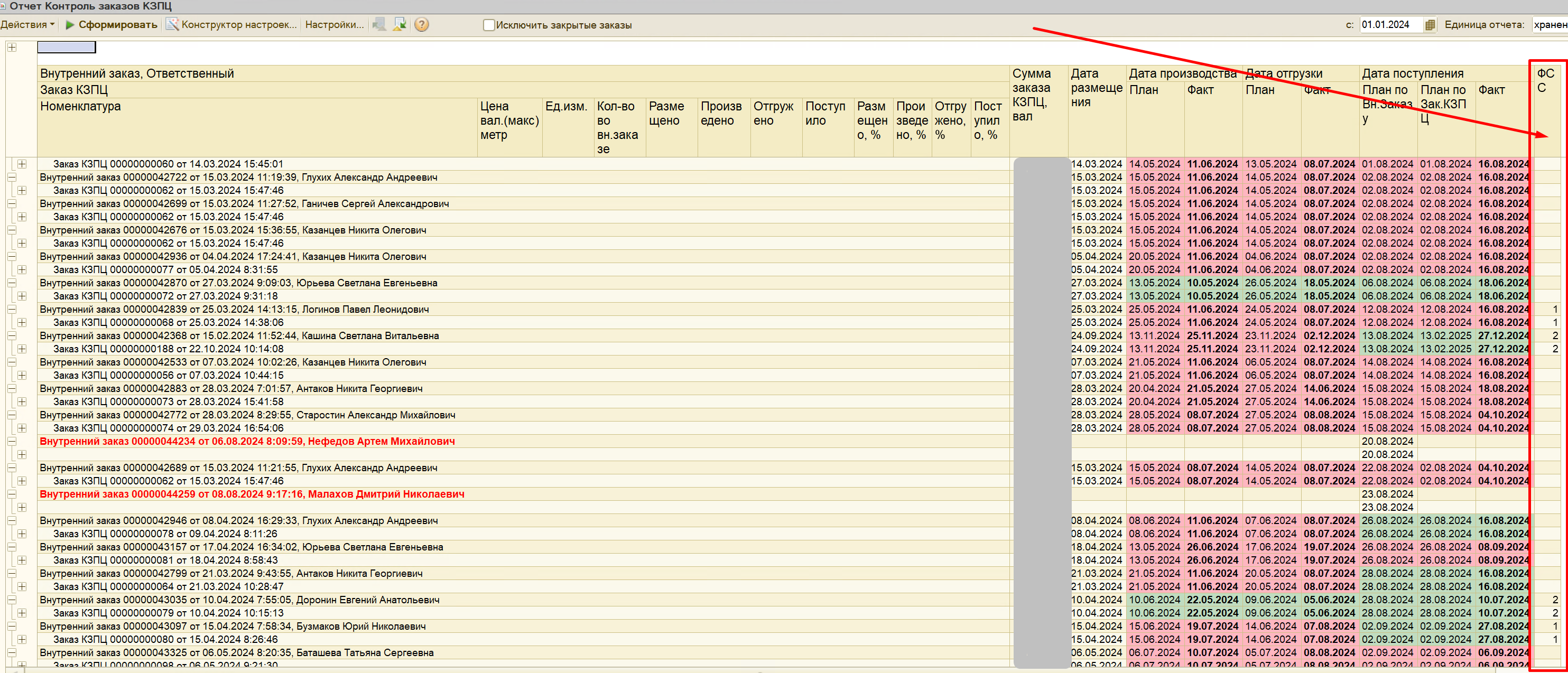Expand Заказ КЗПЦ 00000000080 row
Viewport: 1568px width, 673px height.
[22, 640]
